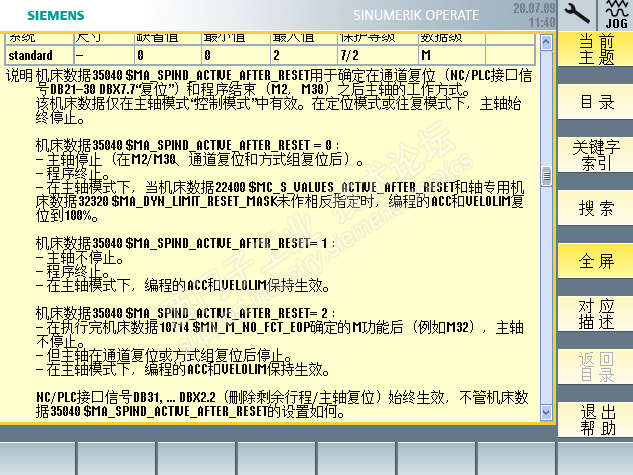The image size is (633, 475).
Task: Click the 'RESET= 2' heading line
Action: (185, 313)
